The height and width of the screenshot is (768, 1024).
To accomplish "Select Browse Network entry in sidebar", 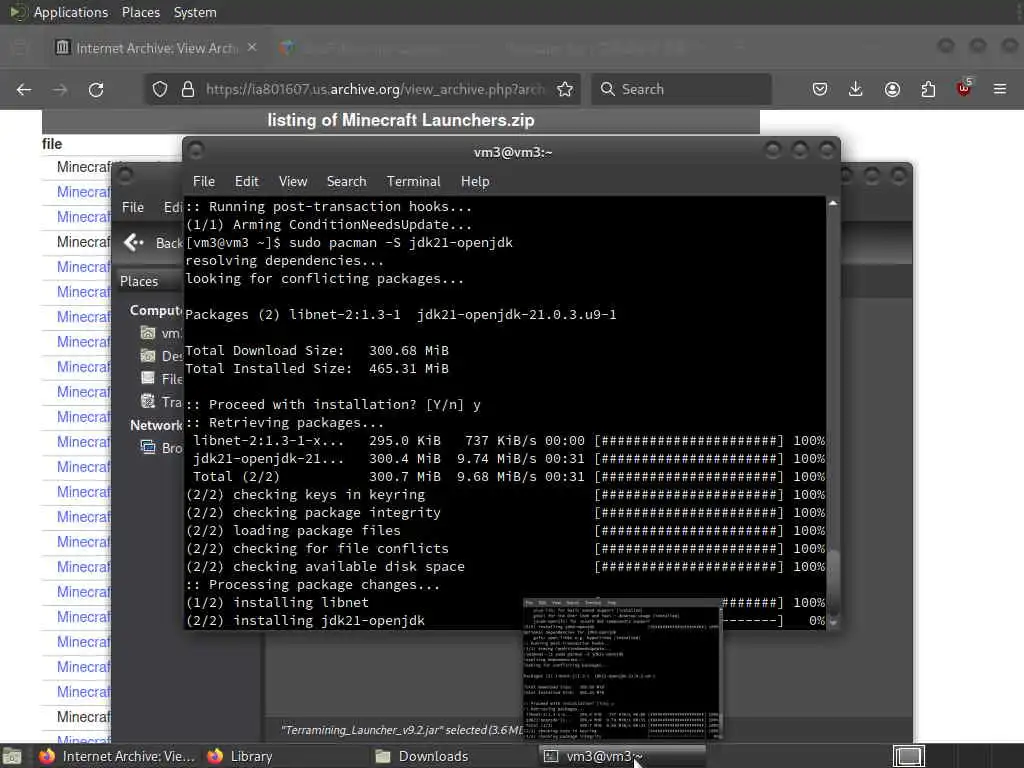I will (x=161, y=448).
